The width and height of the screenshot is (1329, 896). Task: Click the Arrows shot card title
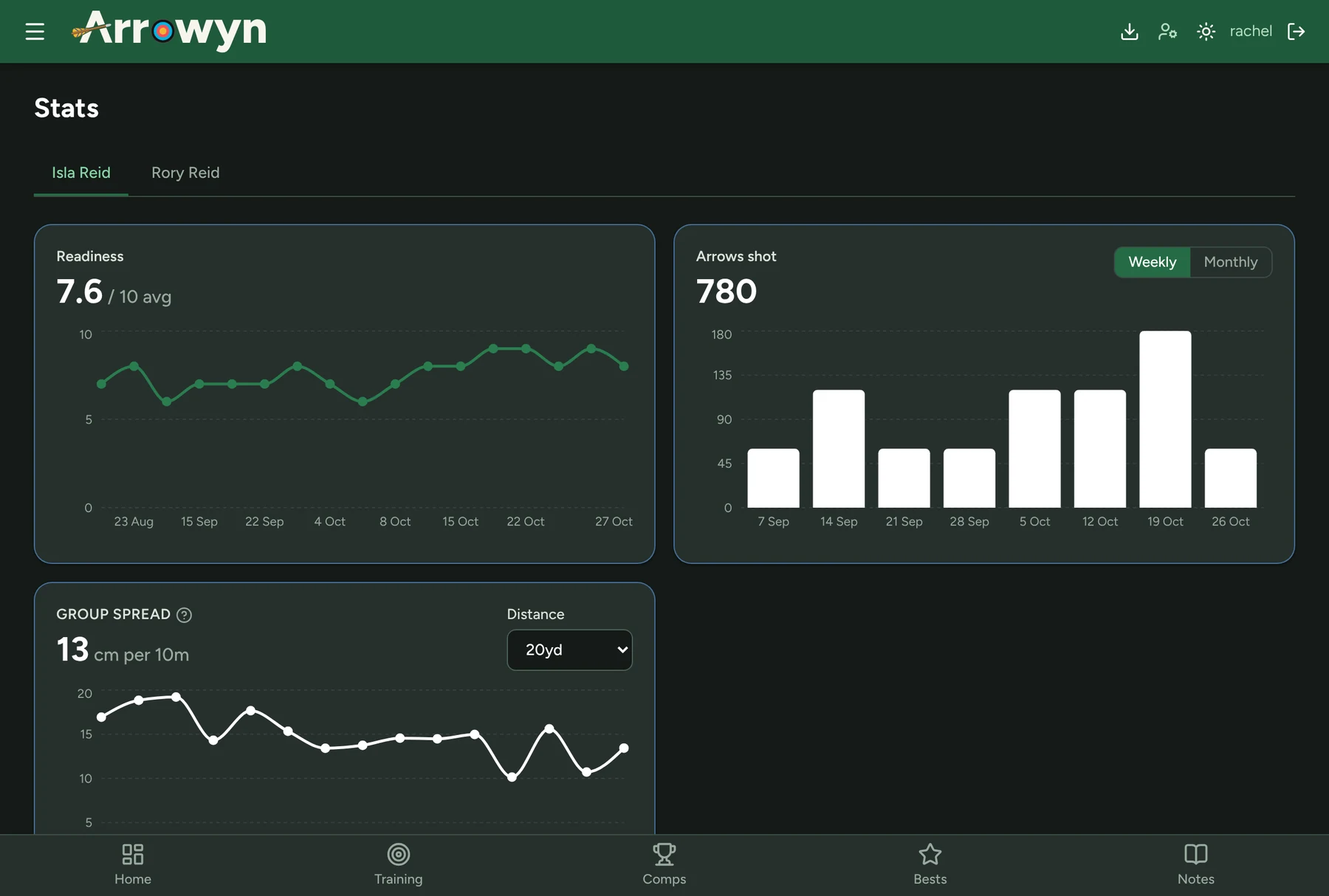(x=736, y=256)
